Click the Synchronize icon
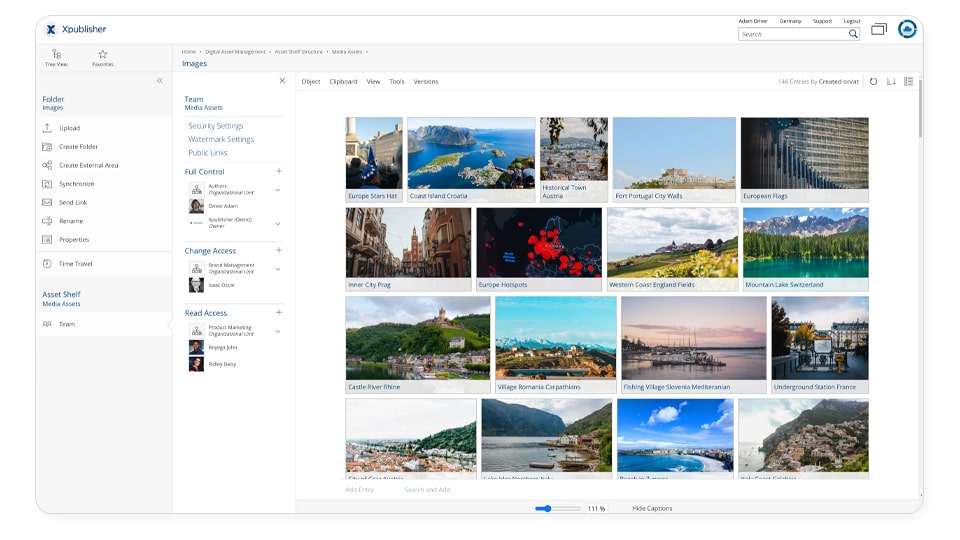Viewport: 960px width, 540px height. click(47, 184)
